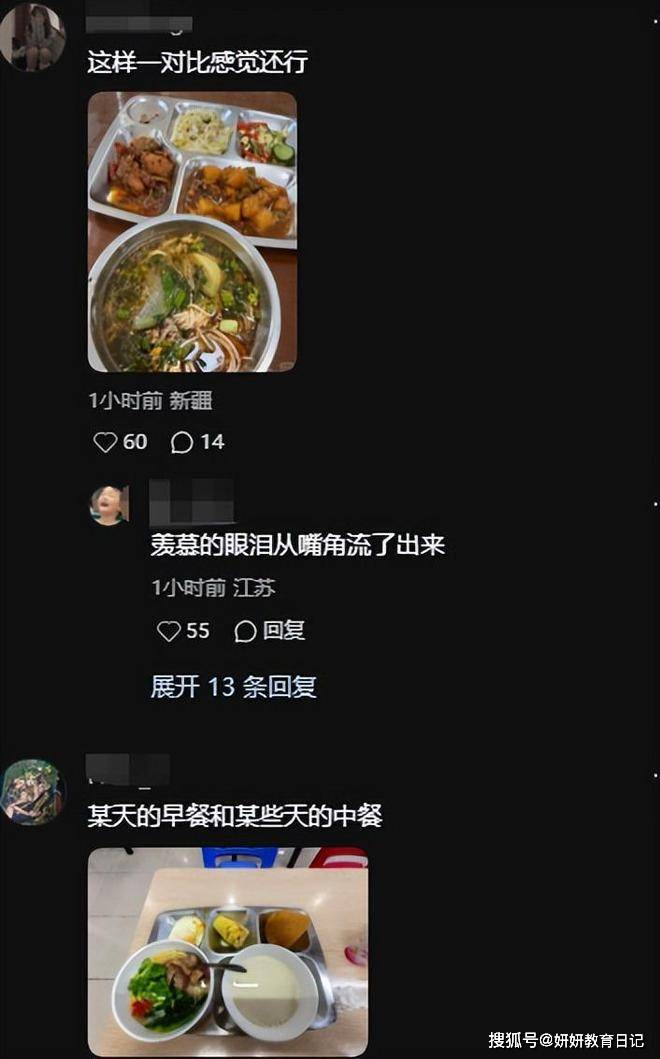Like the comment with 60 likes
Viewport: 660px width, 1059px height.
click(105, 442)
